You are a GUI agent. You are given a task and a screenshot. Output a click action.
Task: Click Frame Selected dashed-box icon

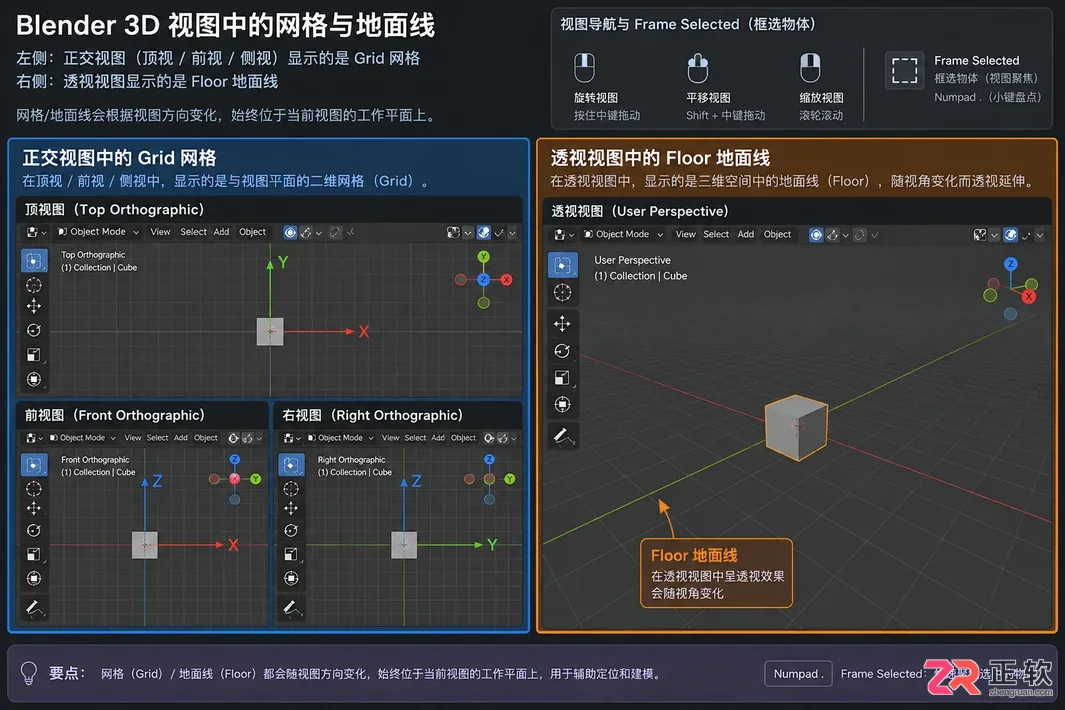[x=905, y=71]
